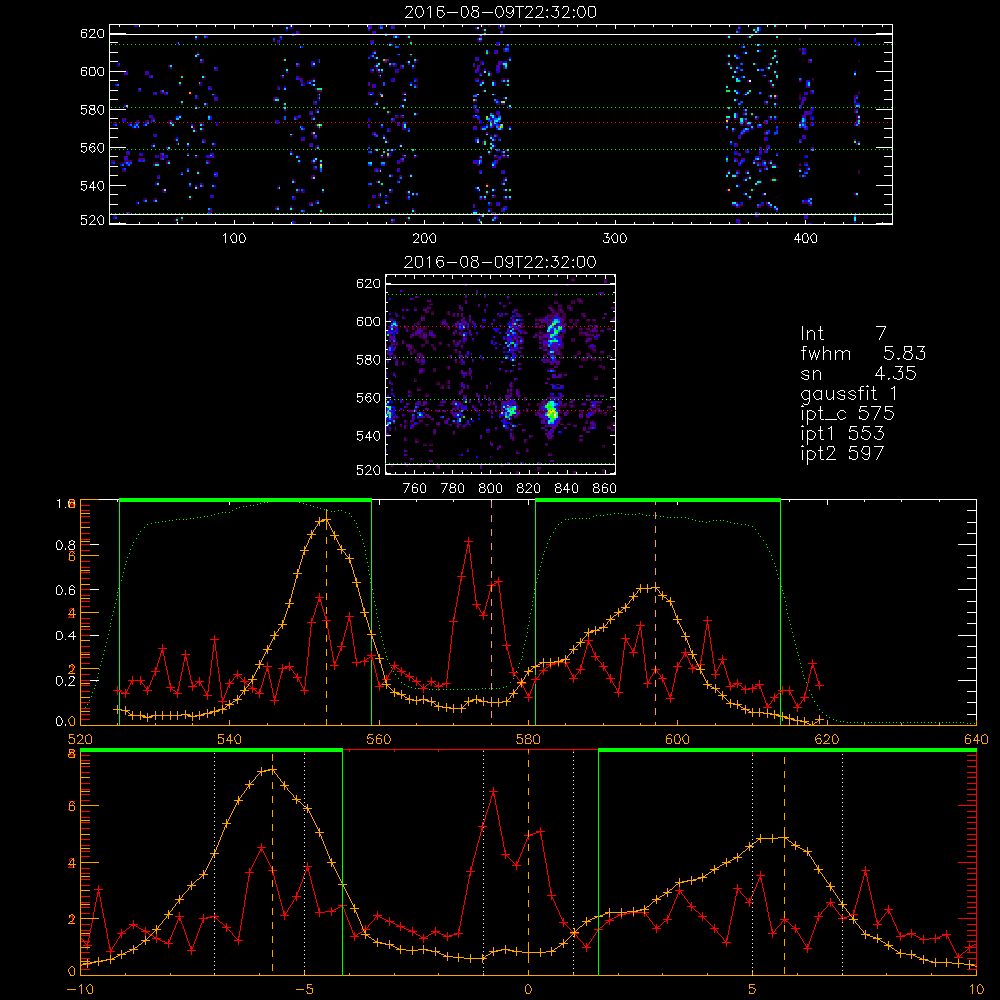This screenshot has height=1000, width=1000.
Task: Click x-axis label '200' under the wide top image
Action: coord(424,239)
